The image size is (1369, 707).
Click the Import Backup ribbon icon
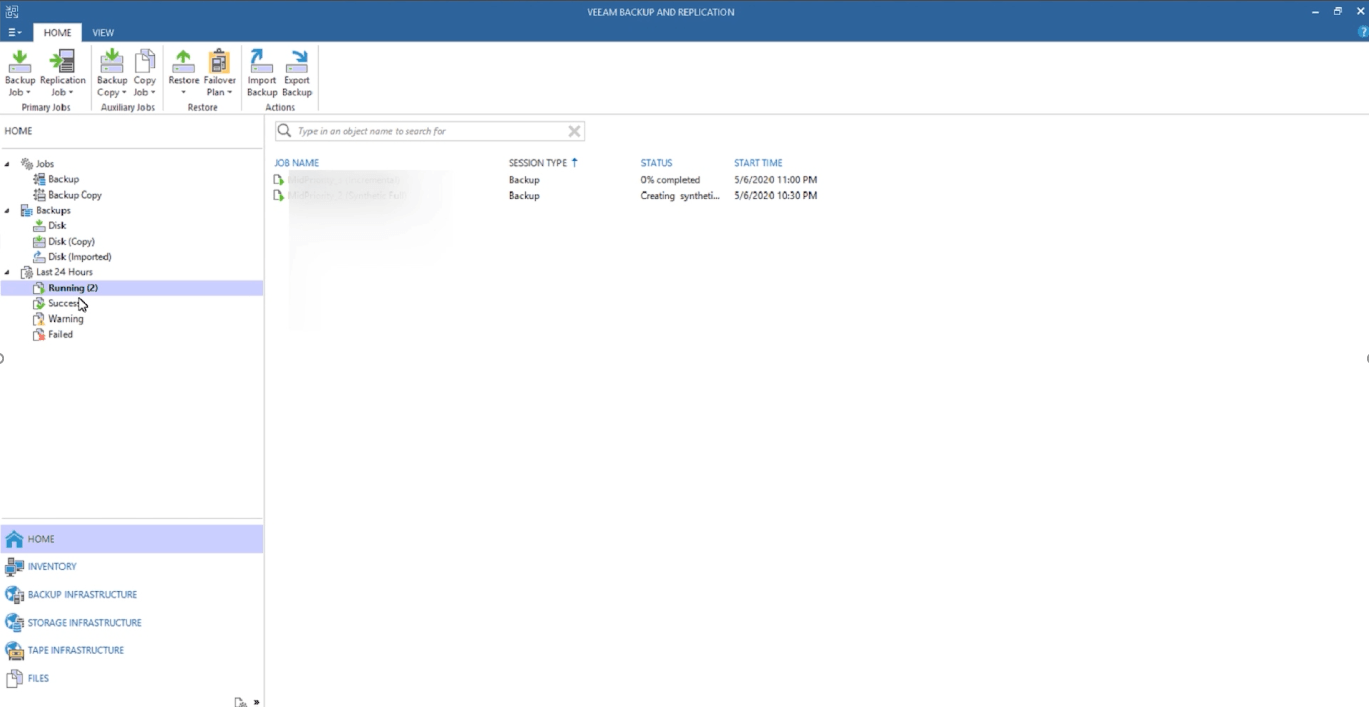click(262, 73)
